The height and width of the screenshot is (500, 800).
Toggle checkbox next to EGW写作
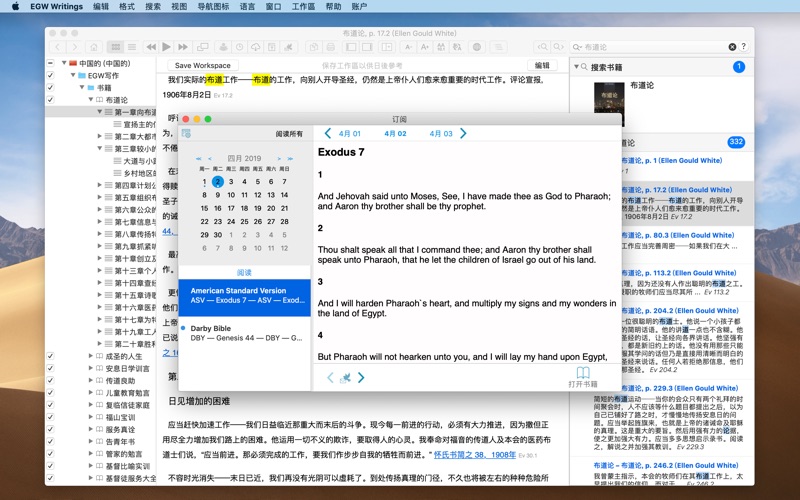coord(50,76)
